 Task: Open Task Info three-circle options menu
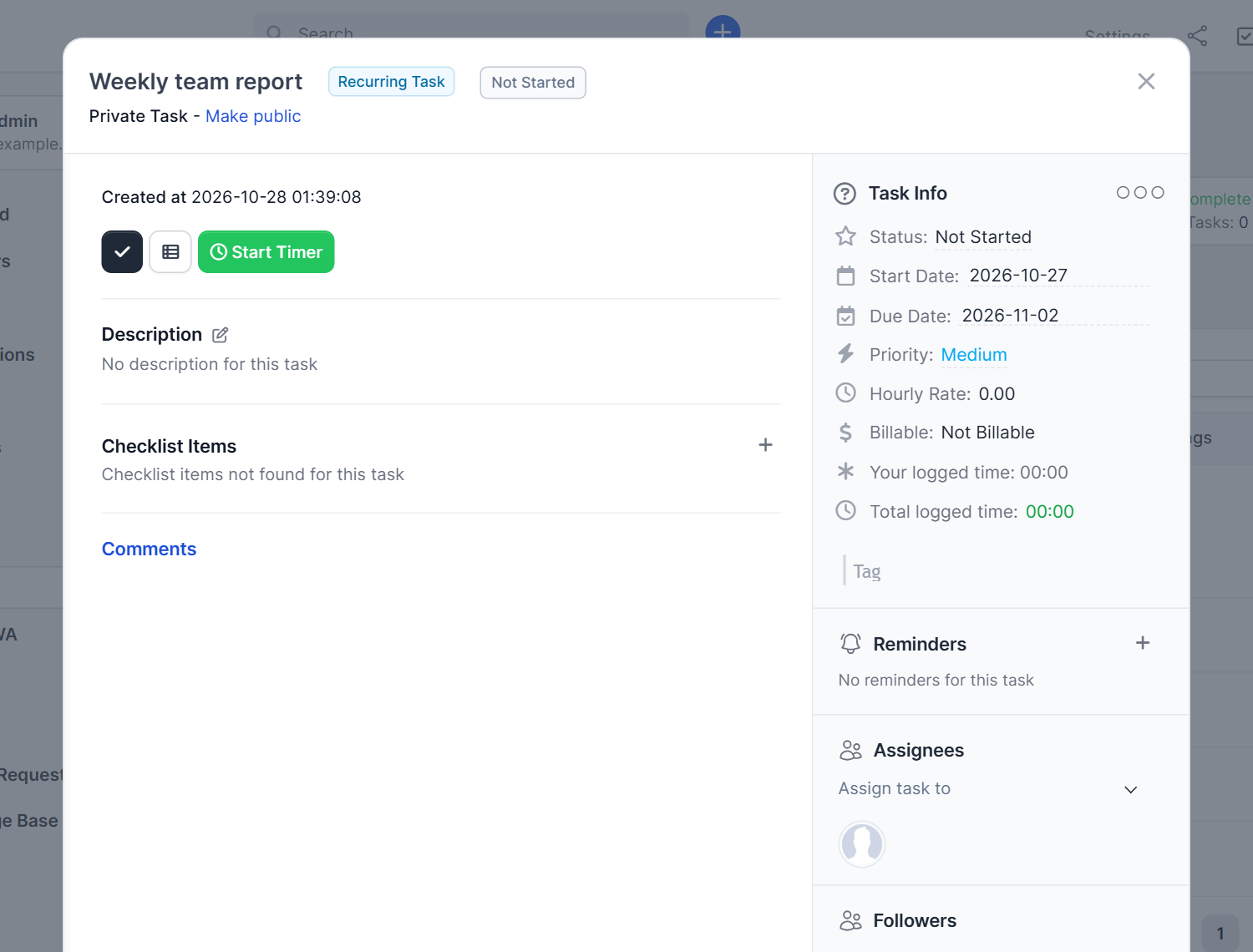(1140, 193)
